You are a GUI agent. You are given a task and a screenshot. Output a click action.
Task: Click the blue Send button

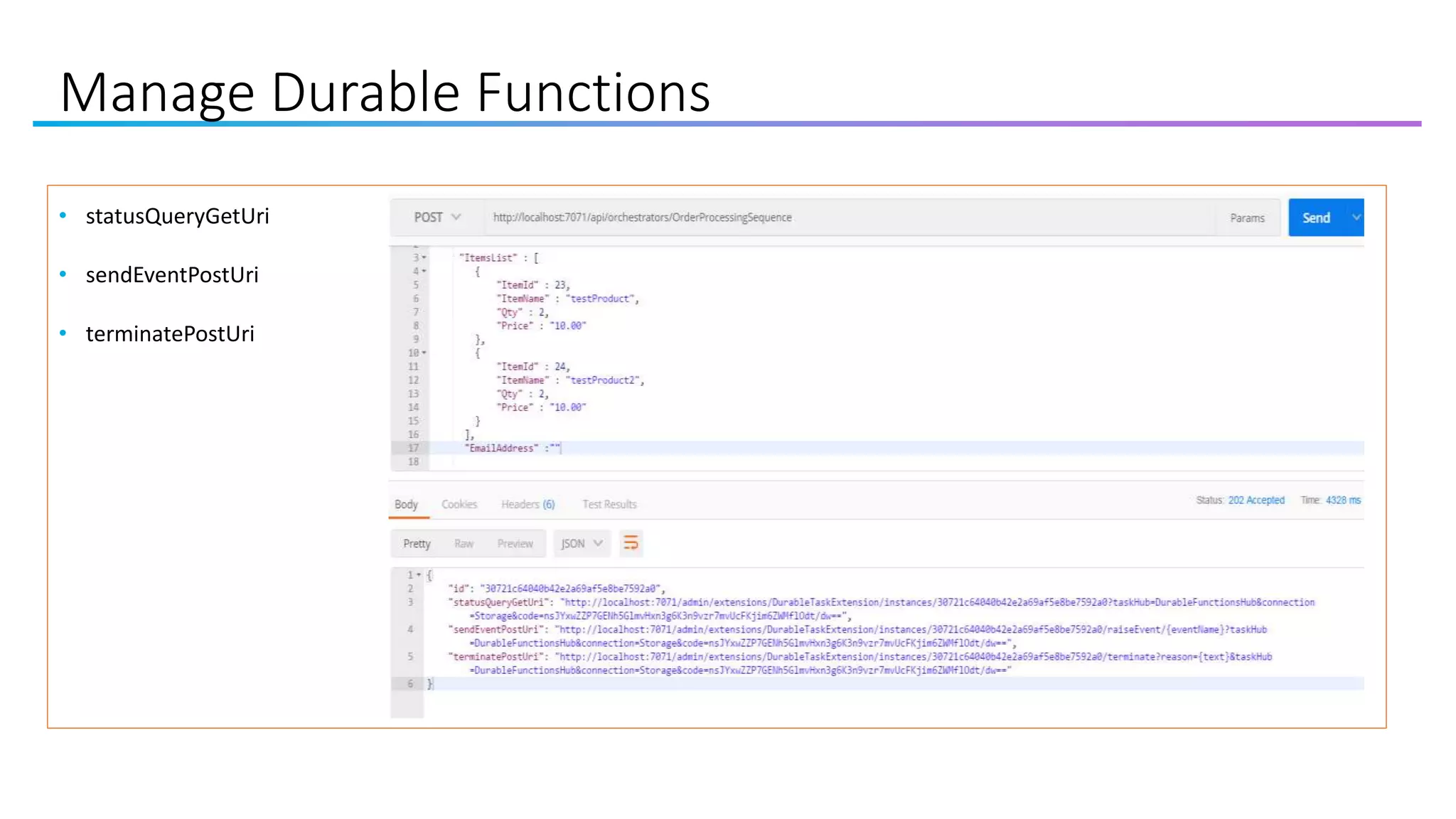pyautogui.click(x=1315, y=218)
